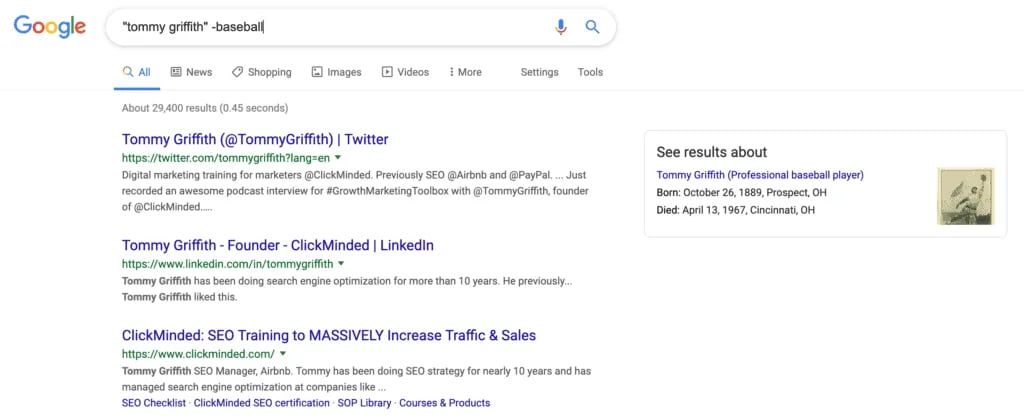Open clickminded.com URL dropdown arrow
Viewport: 1024px width, 420px height.
[283, 353]
